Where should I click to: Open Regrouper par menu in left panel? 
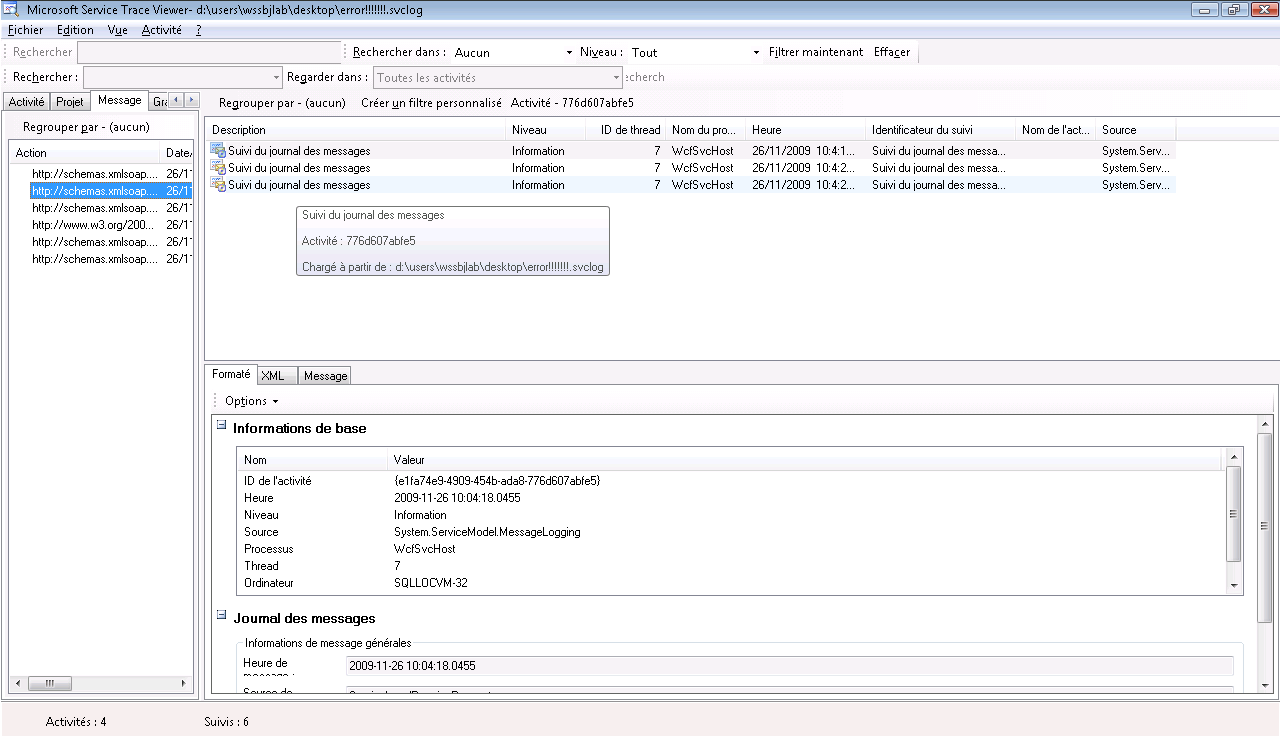pyautogui.click(x=86, y=127)
